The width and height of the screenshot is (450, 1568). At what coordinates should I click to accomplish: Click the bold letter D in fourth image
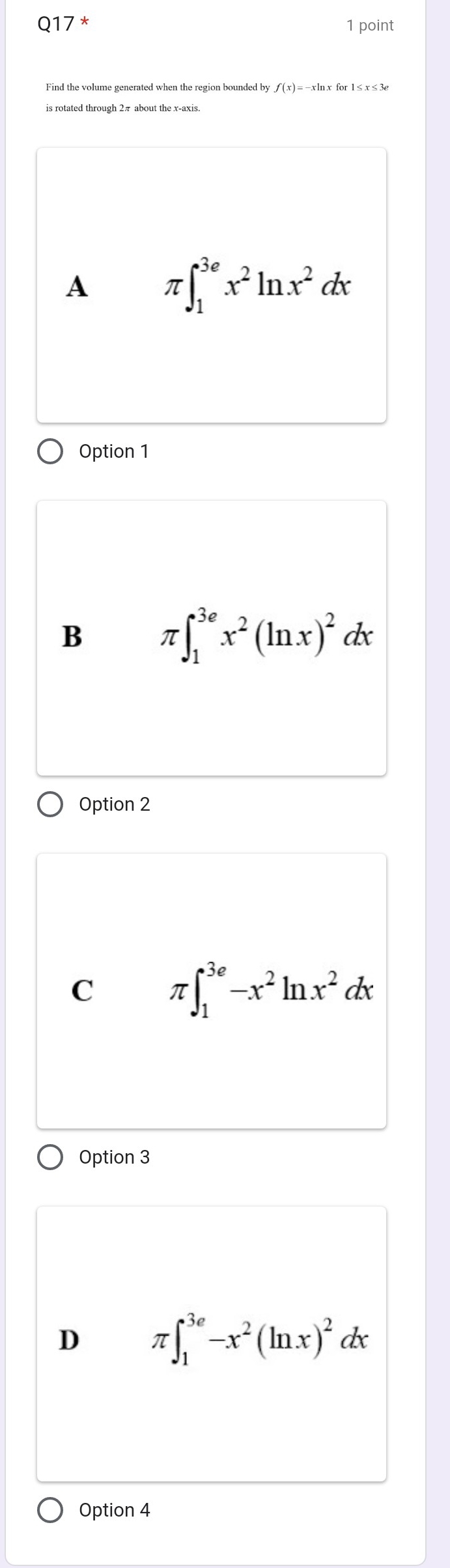(69, 1340)
